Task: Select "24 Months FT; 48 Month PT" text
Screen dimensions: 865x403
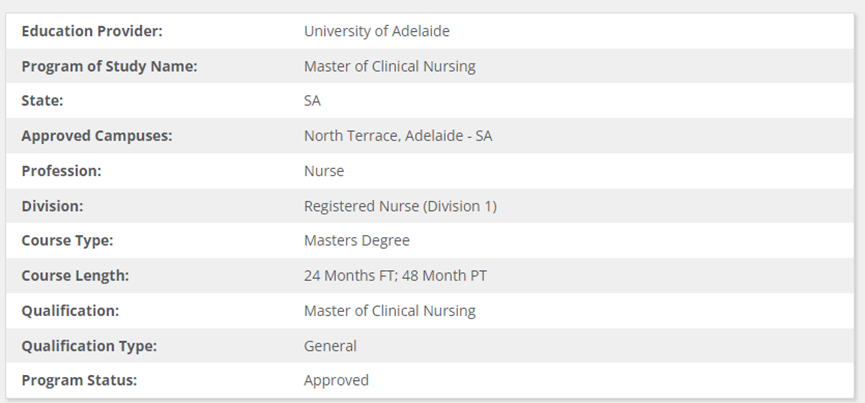Action: pyautogui.click(x=396, y=276)
